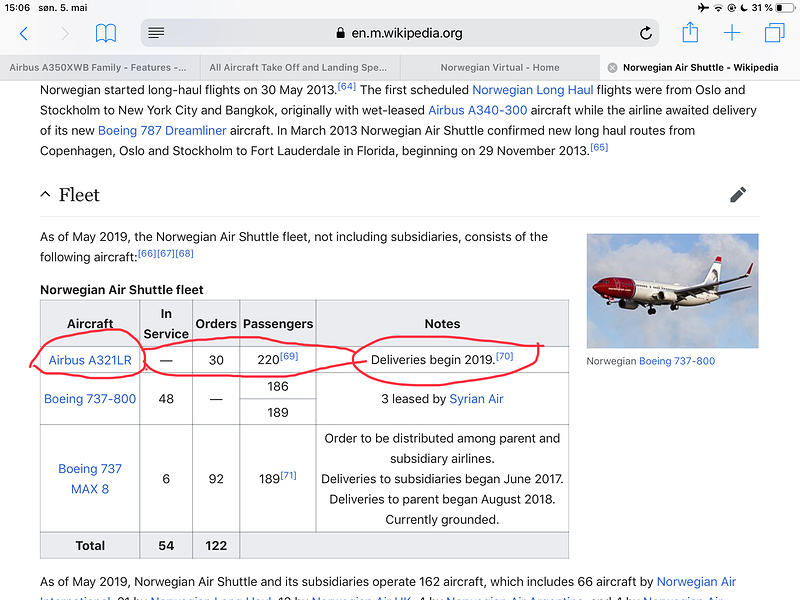Open Reader view lines icon
The height and width of the screenshot is (600, 800).
coord(156,33)
